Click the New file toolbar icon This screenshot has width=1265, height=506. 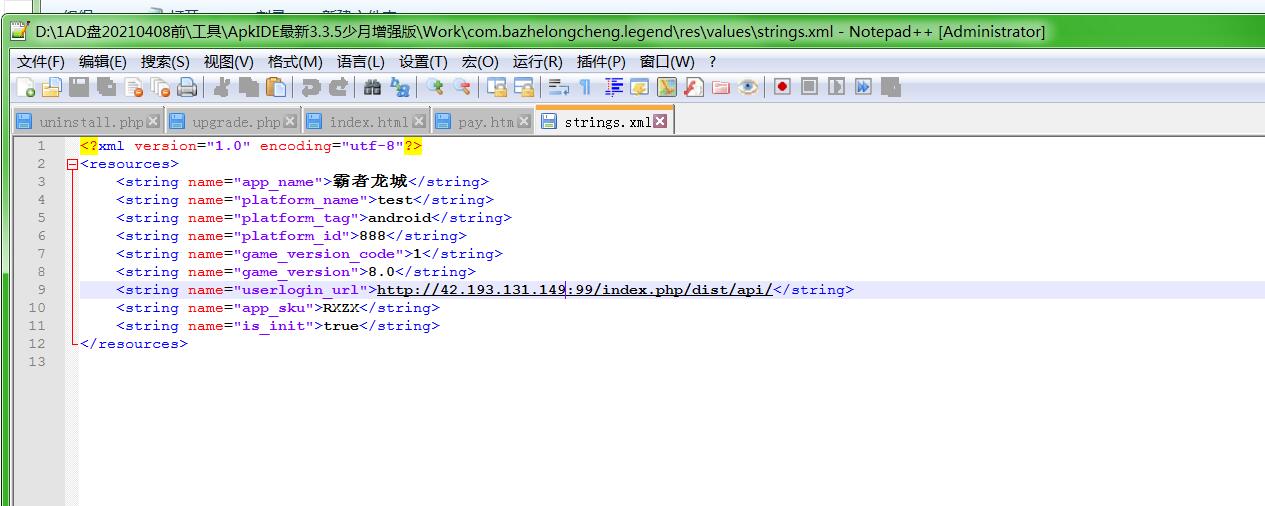point(25,88)
